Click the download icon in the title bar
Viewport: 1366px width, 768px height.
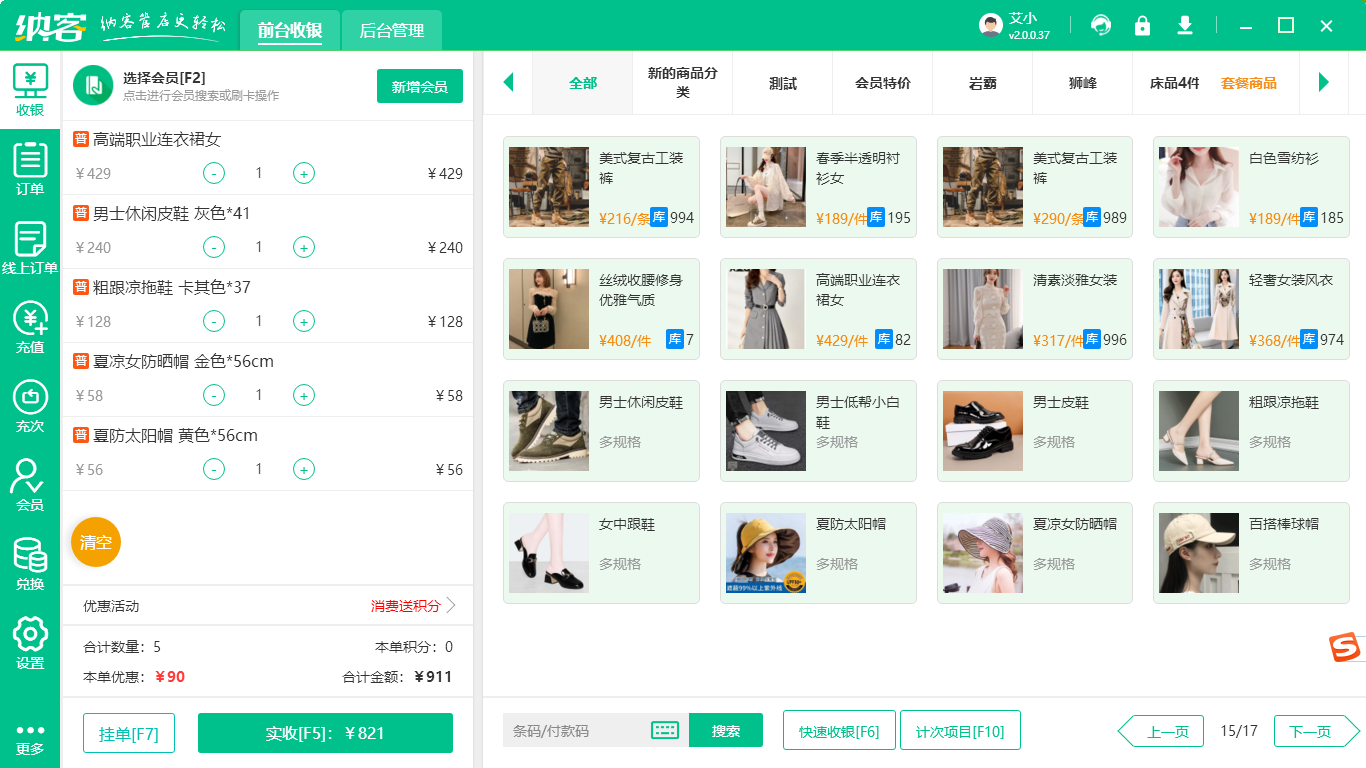1184,25
